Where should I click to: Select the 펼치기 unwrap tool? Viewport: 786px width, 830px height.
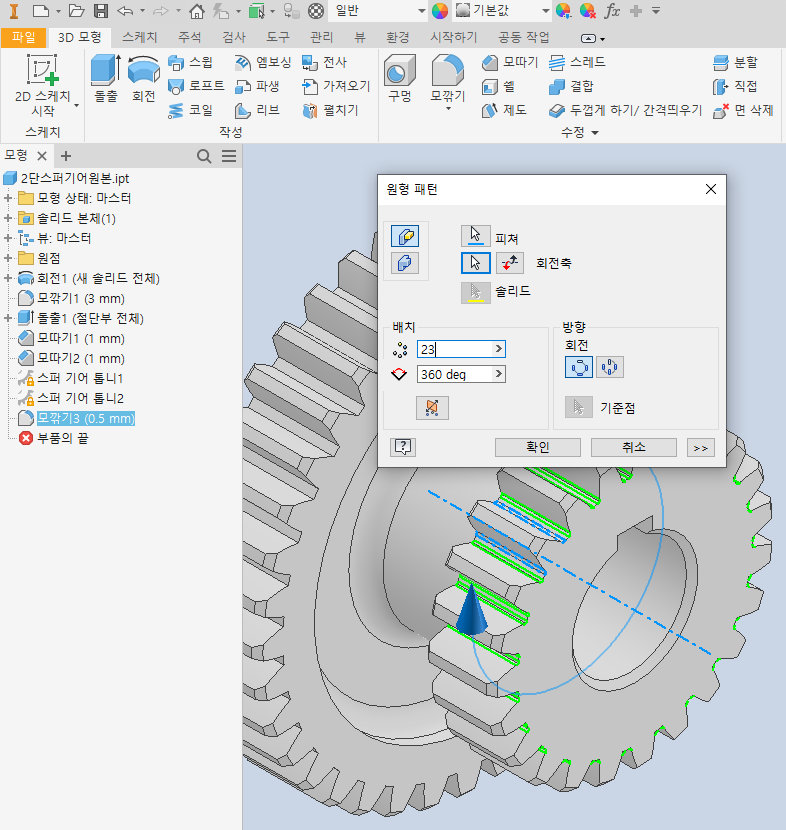(x=330, y=110)
